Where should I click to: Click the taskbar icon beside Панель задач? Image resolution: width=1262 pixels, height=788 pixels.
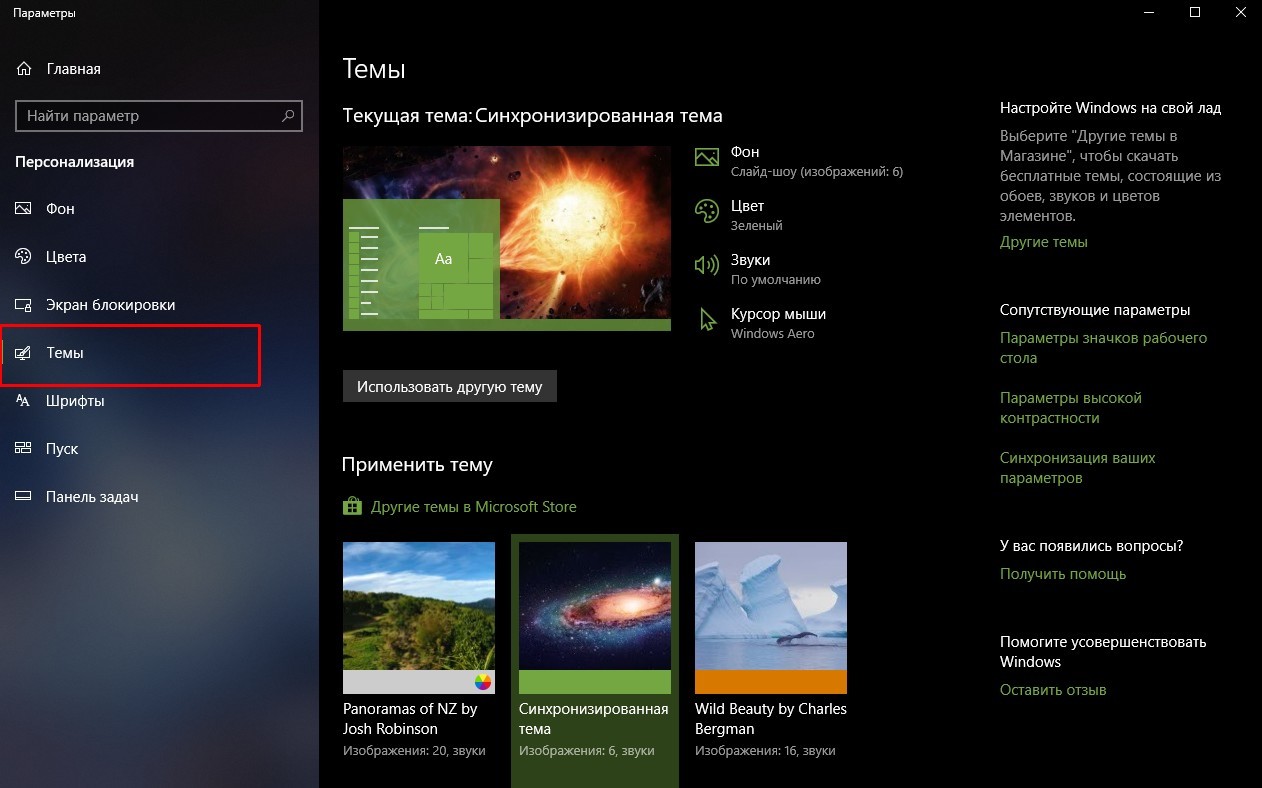24,497
